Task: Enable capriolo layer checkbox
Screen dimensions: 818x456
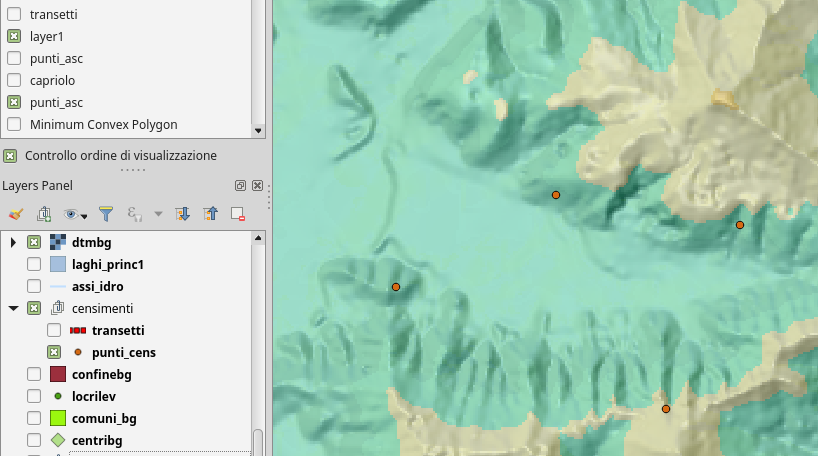Action: tap(14, 80)
